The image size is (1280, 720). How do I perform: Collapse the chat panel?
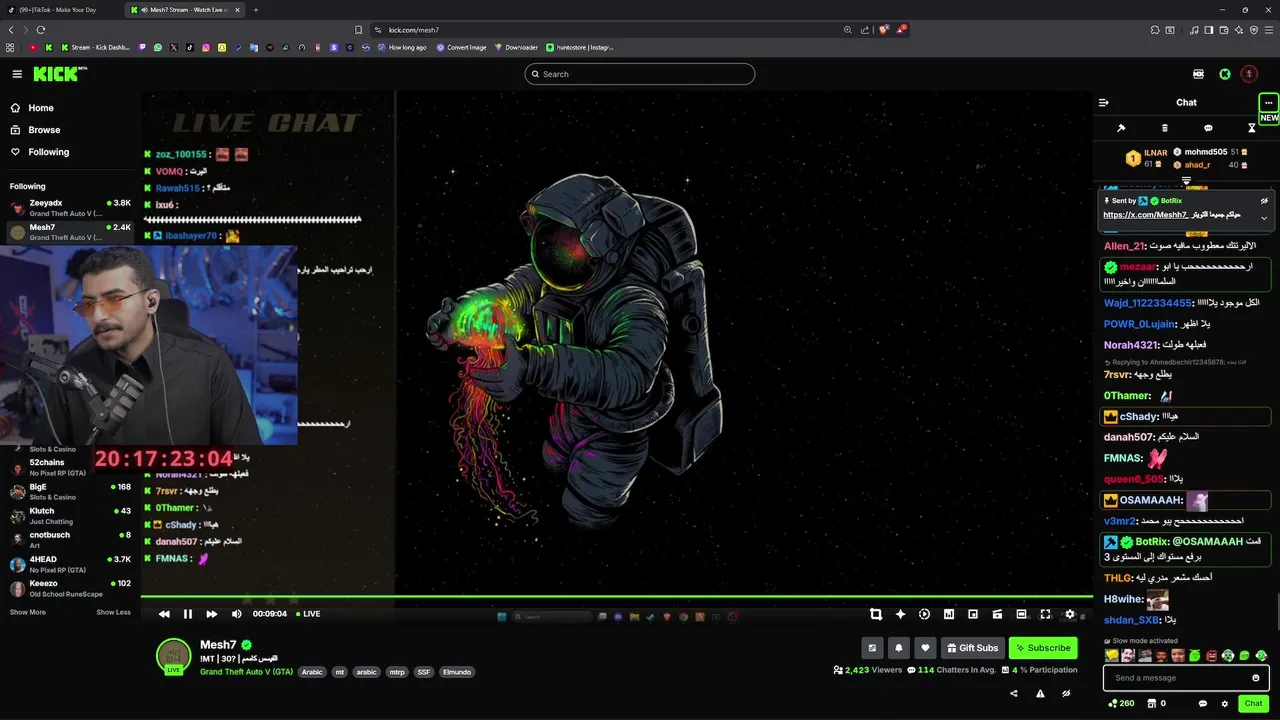click(1104, 102)
